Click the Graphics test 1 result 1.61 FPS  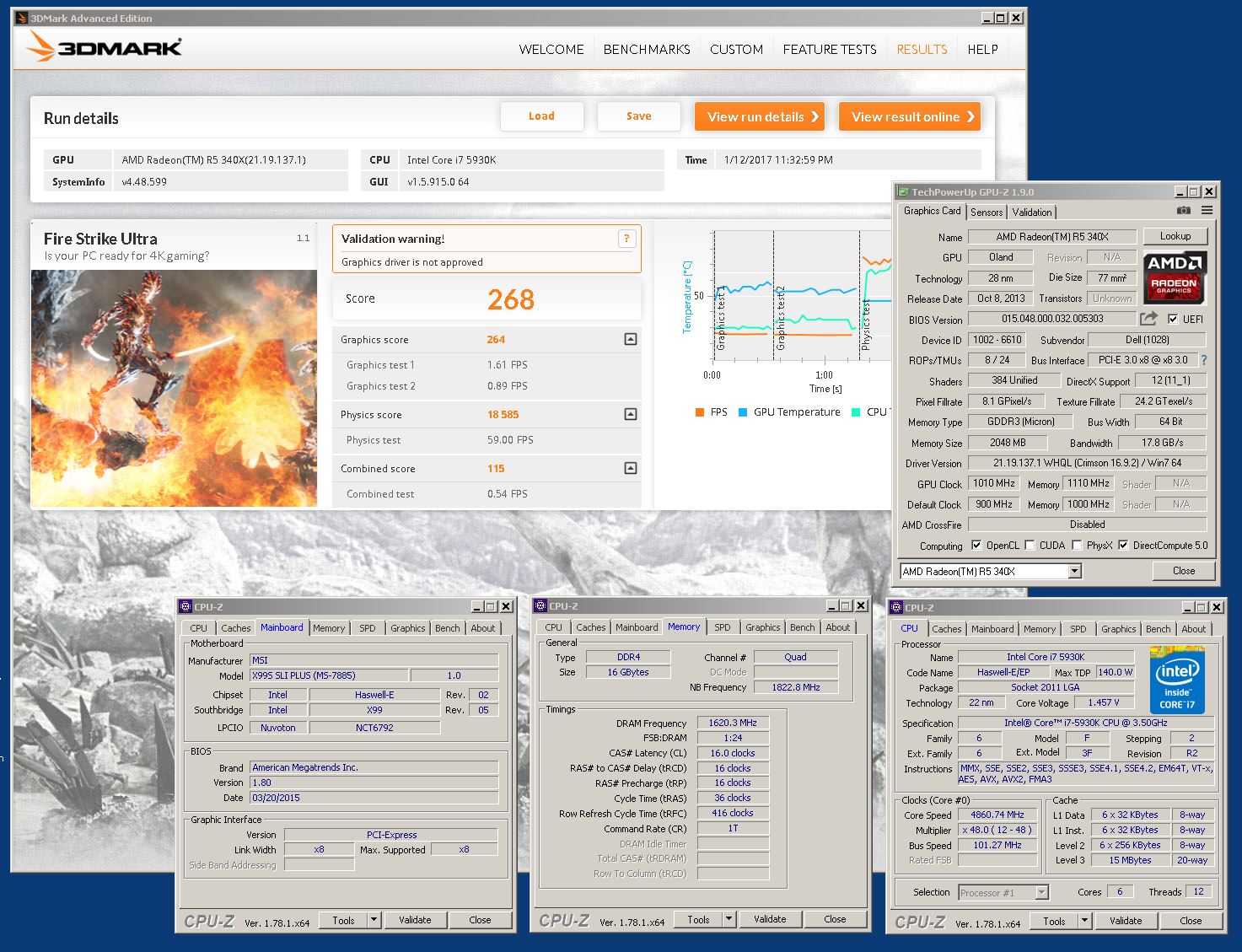coord(508,365)
